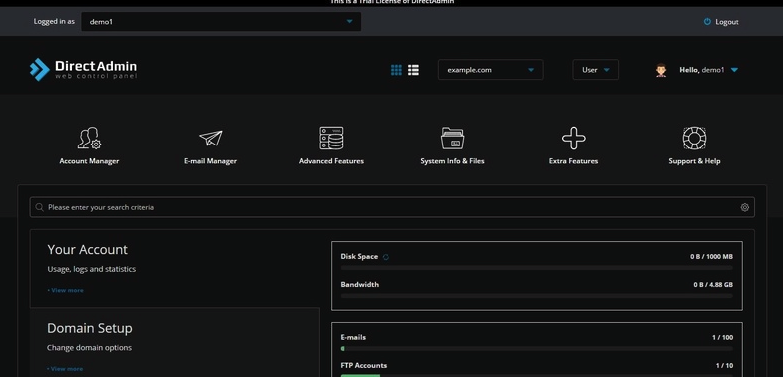Screen dimensions: 783x377
Task: Click the 0 B / 4.88 GB value
Action: 713,285
